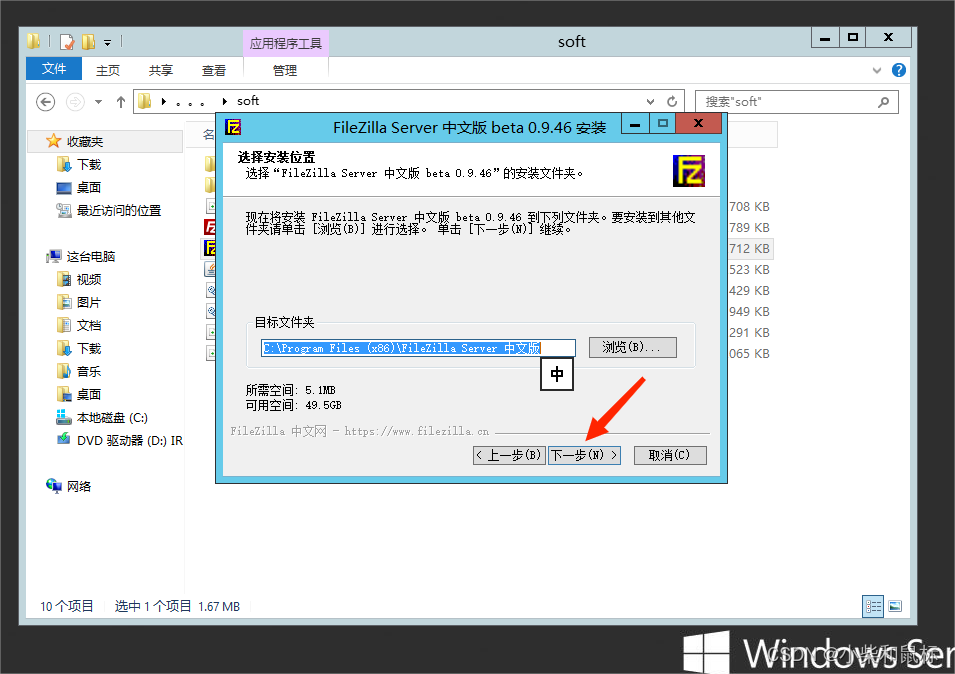The width and height of the screenshot is (955, 674).
Task: Click properties icon in quick access toolbar
Action: pyautogui.click(x=67, y=41)
